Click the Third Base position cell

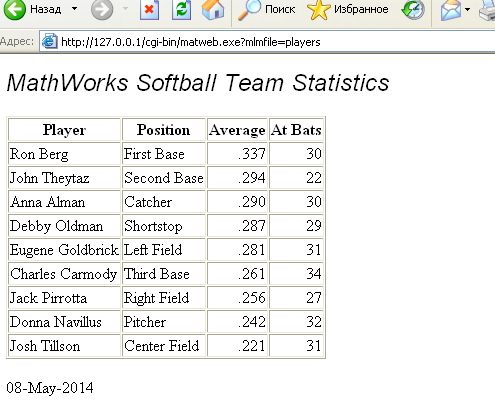click(164, 274)
